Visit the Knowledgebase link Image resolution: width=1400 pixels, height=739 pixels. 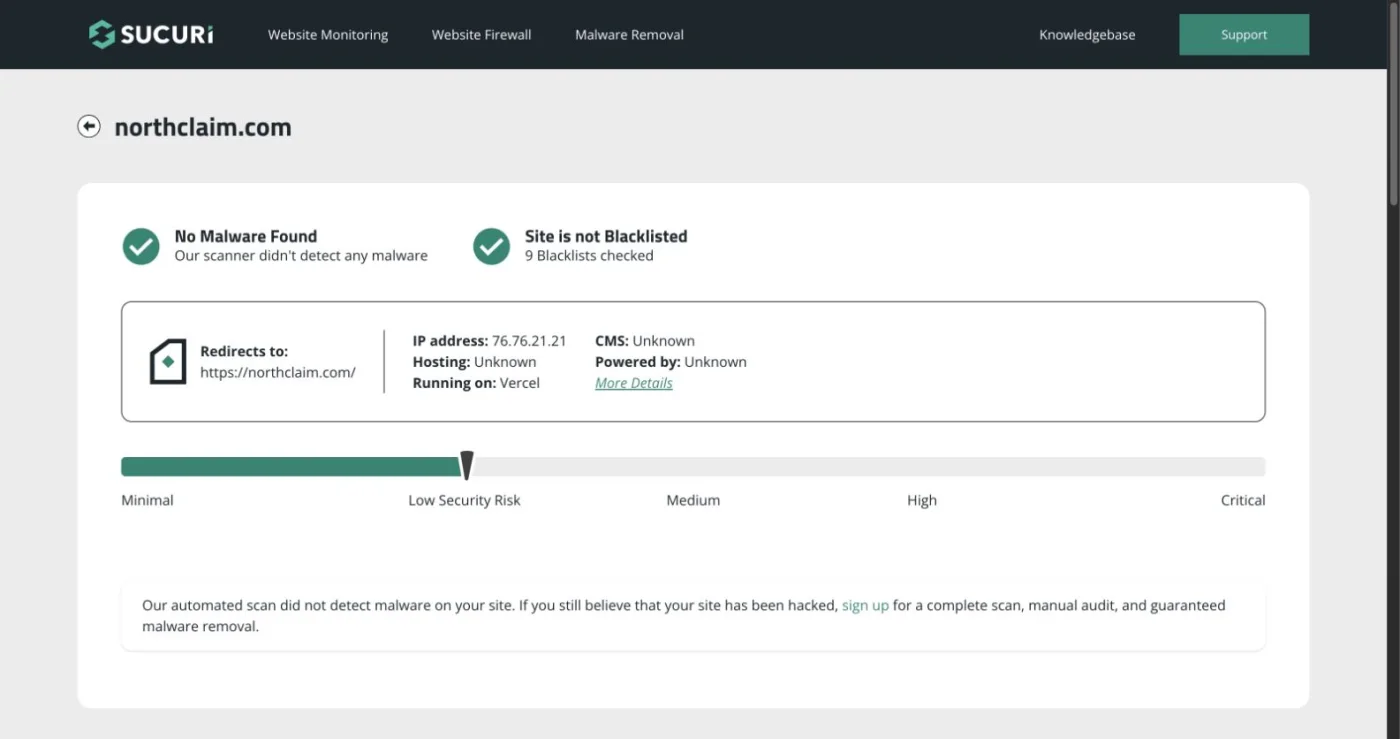[1087, 34]
